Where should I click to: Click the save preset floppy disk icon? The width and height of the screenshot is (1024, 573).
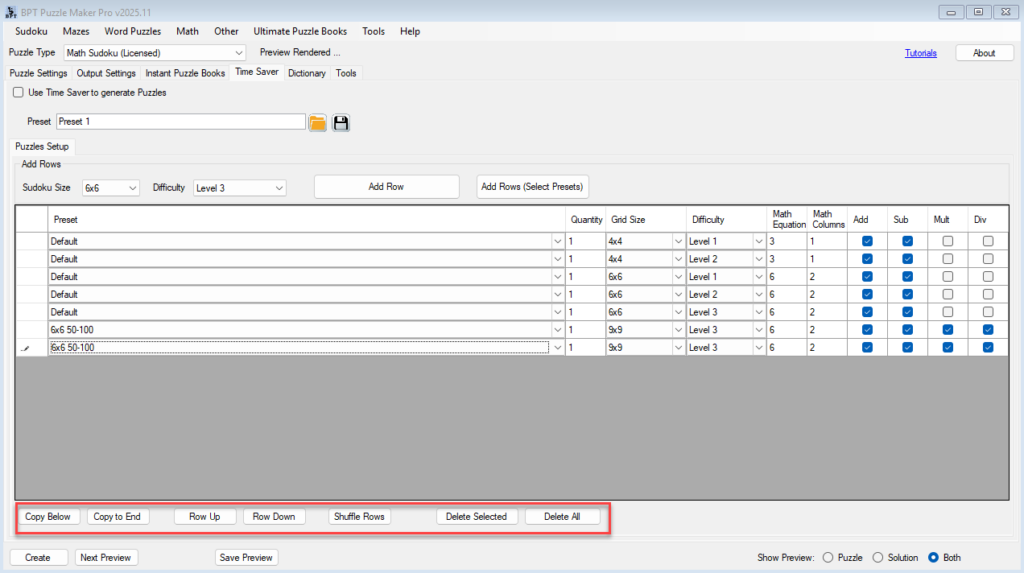pos(341,122)
